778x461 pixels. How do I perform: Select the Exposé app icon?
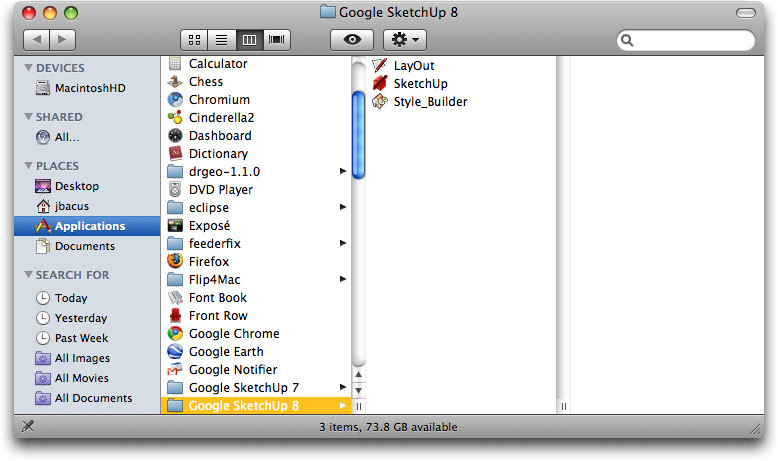[x=175, y=225]
